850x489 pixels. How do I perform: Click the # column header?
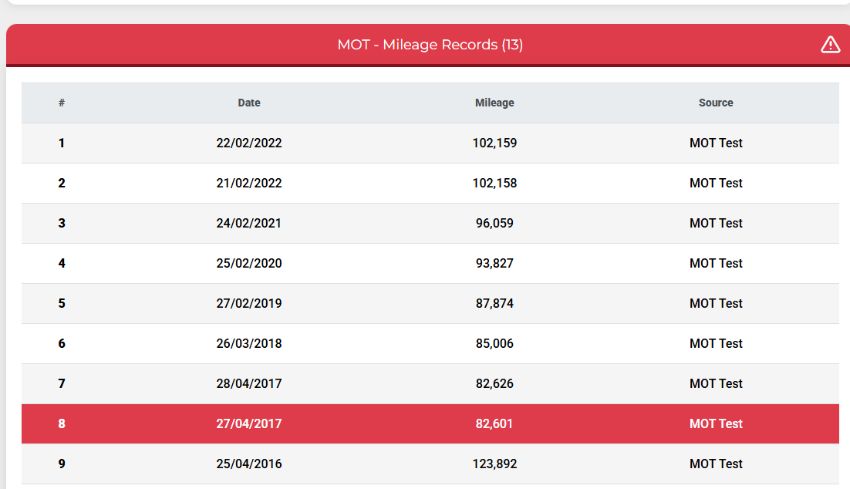point(62,103)
